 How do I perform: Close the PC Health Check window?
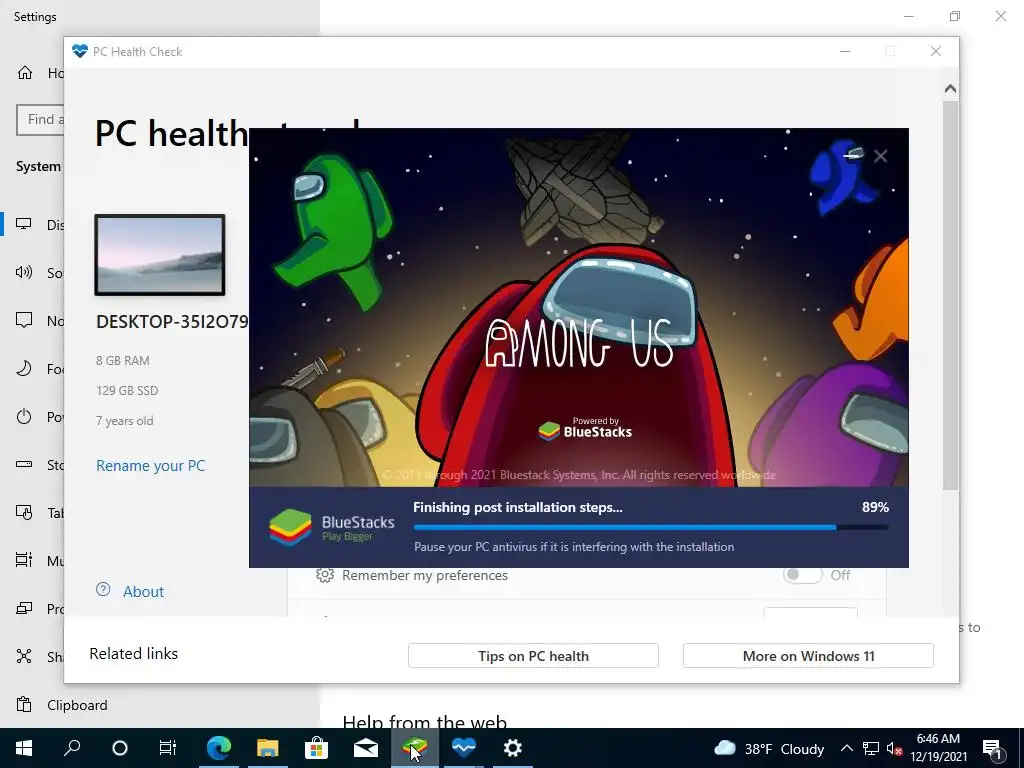[936, 52]
